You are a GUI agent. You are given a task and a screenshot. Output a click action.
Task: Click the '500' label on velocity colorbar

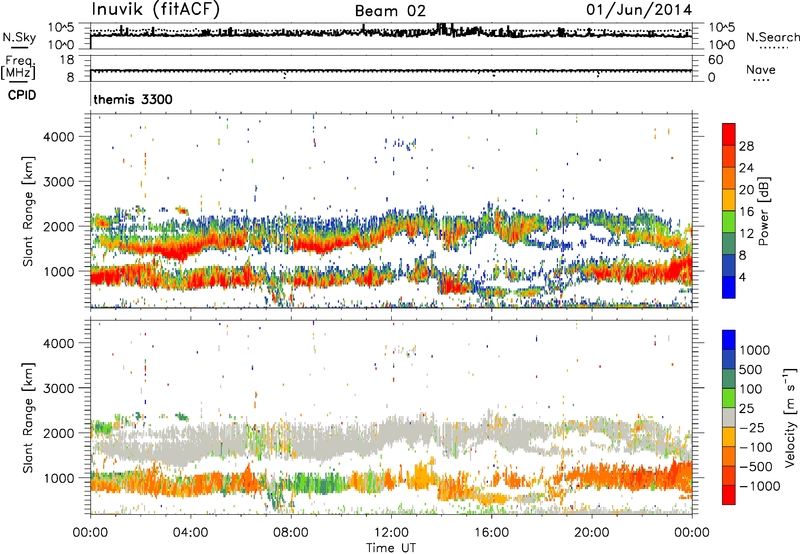(750, 369)
